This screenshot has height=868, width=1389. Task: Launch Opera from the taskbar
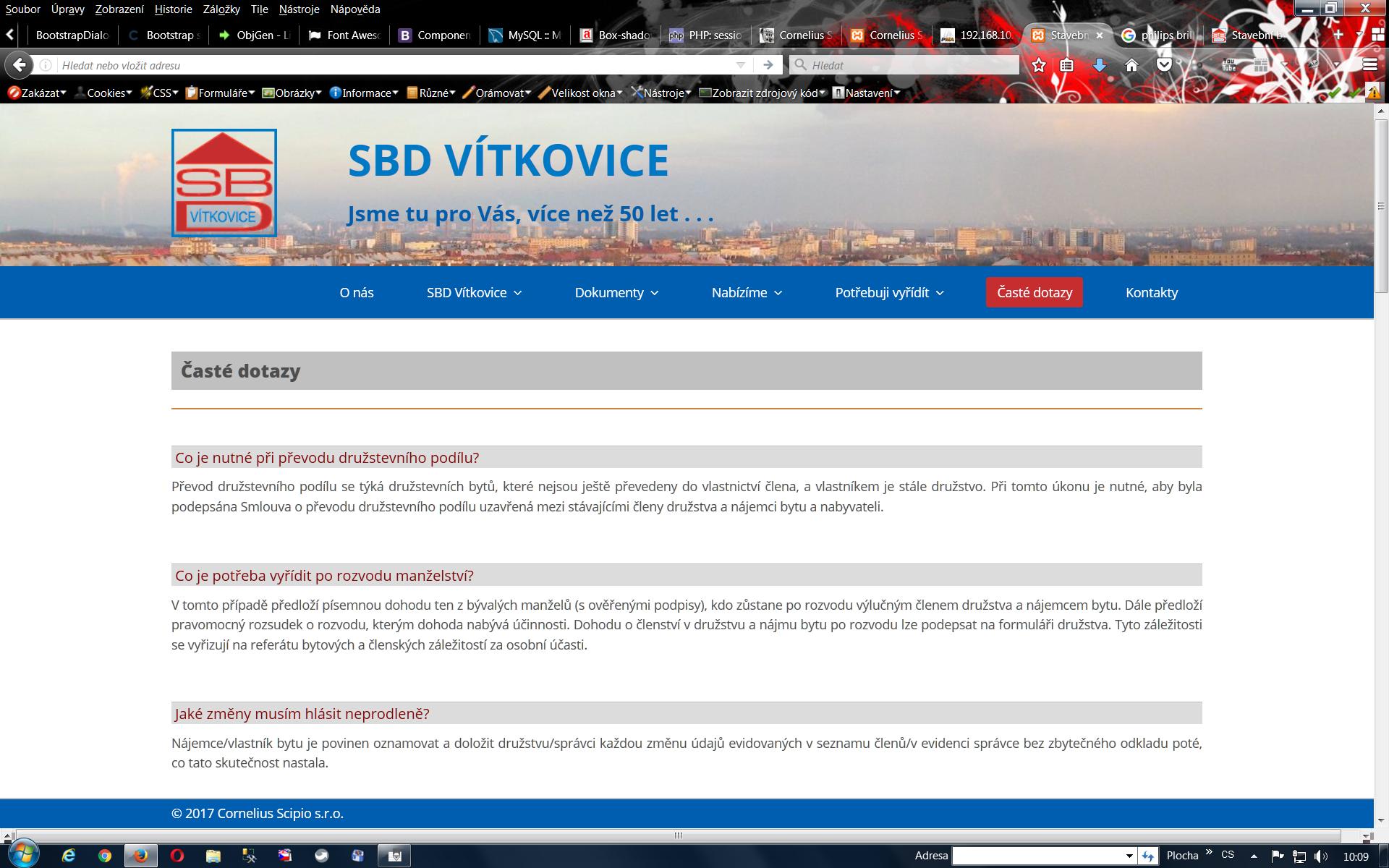[177, 856]
